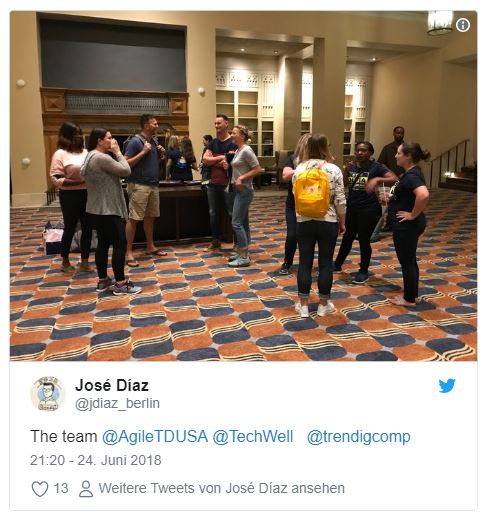The image size is (488, 519).
Task: Click the info icon on the photo
Action: [463, 25]
